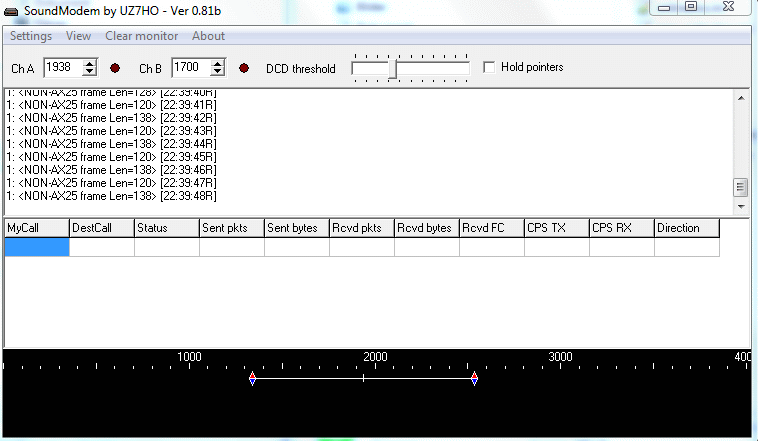Screen dimensions: 758x441
Task: Click the Sent pkts column header
Action: tap(232, 228)
